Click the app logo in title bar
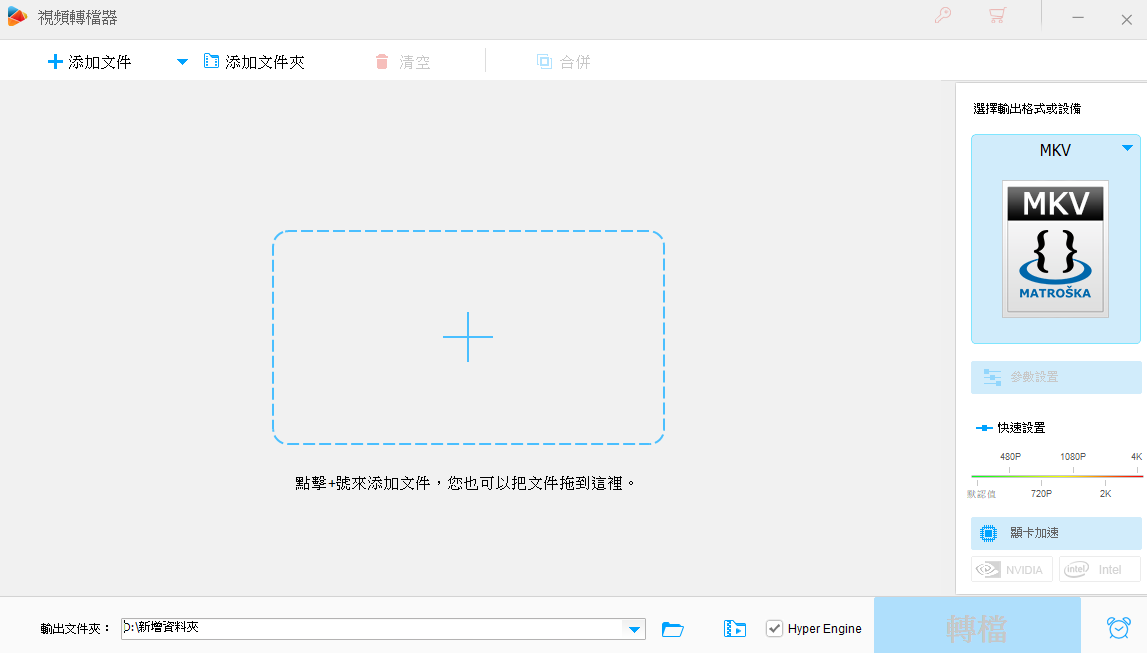The height and width of the screenshot is (653, 1147). (x=17, y=17)
